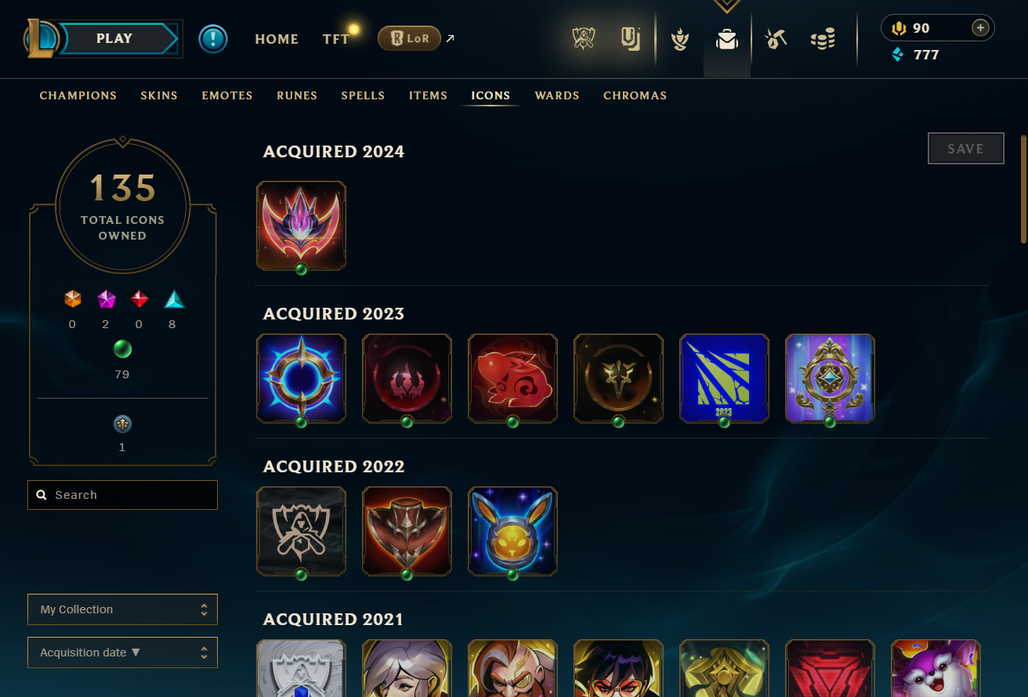
Task: Switch to the Wards tab
Action: pyautogui.click(x=557, y=96)
